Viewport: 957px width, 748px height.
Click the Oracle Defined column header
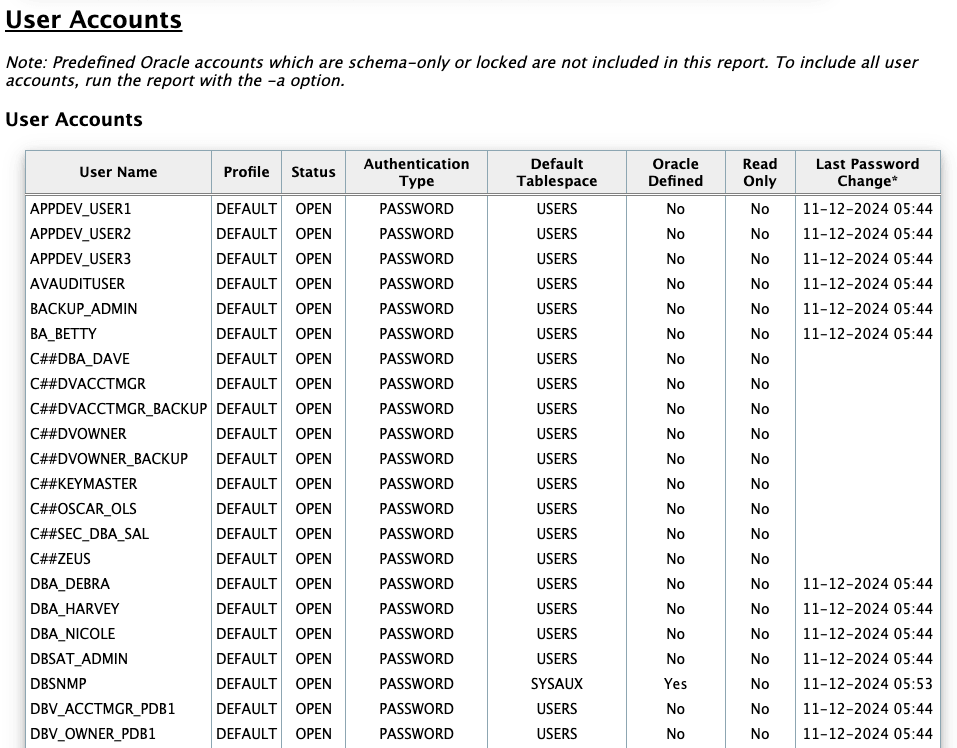(x=675, y=172)
